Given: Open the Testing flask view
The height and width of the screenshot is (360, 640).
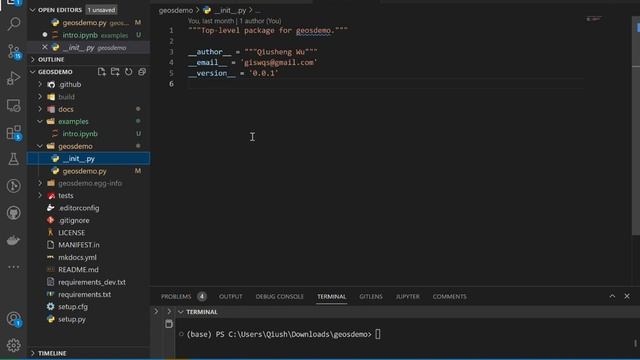Looking at the screenshot, I should (13, 159).
